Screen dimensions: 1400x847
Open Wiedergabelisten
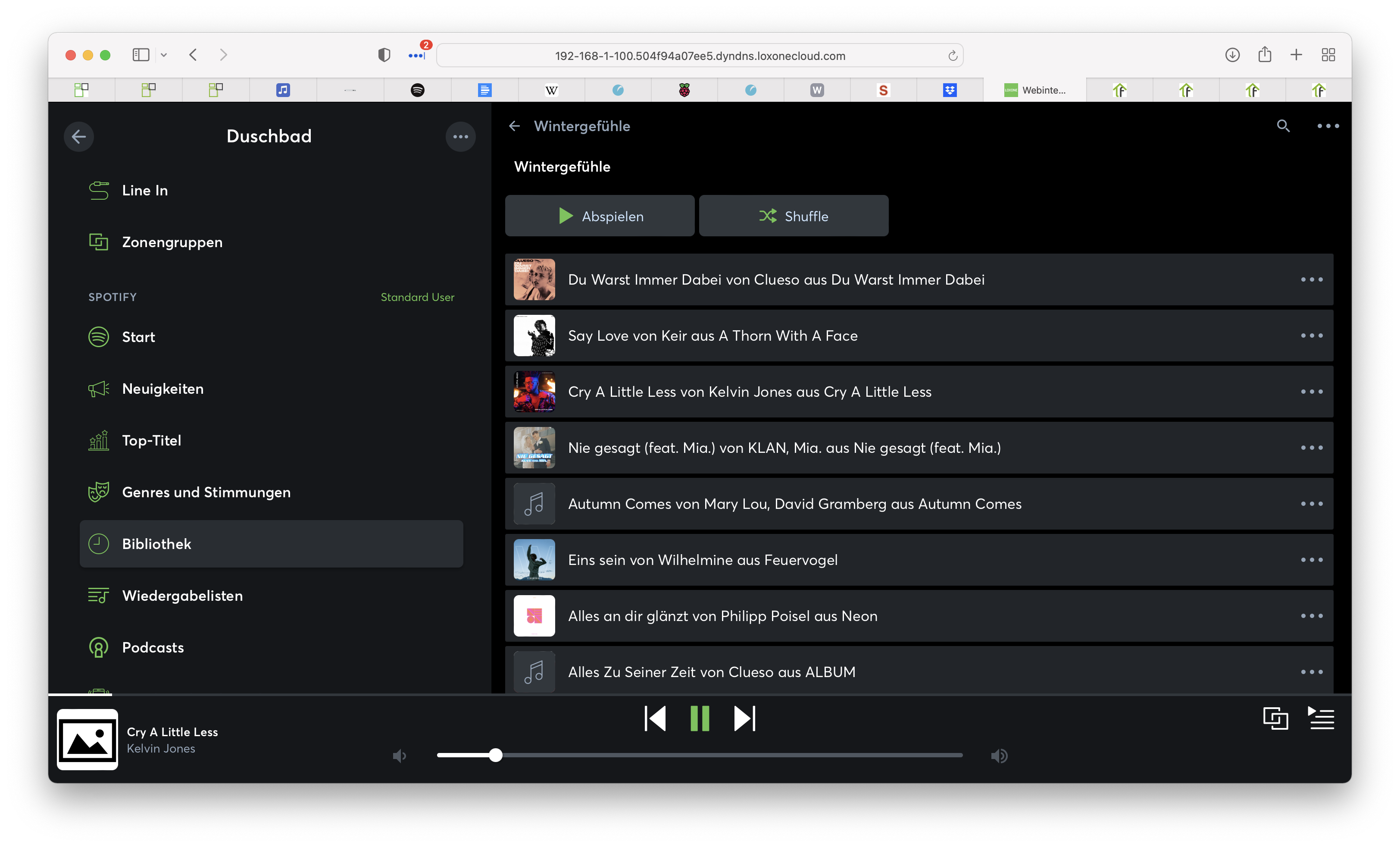tap(271, 596)
